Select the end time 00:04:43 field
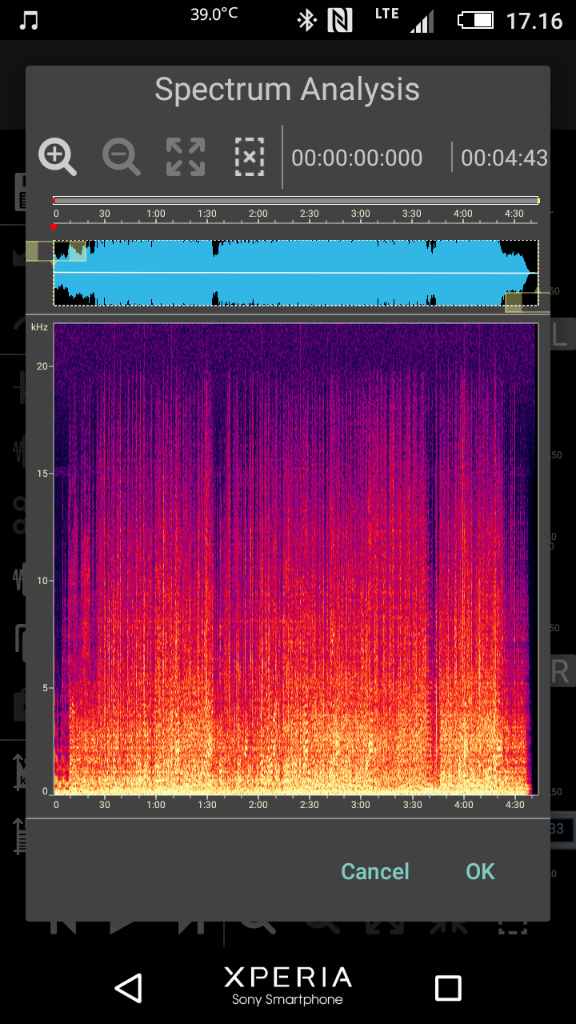The width and height of the screenshot is (576, 1024). click(x=504, y=158)
